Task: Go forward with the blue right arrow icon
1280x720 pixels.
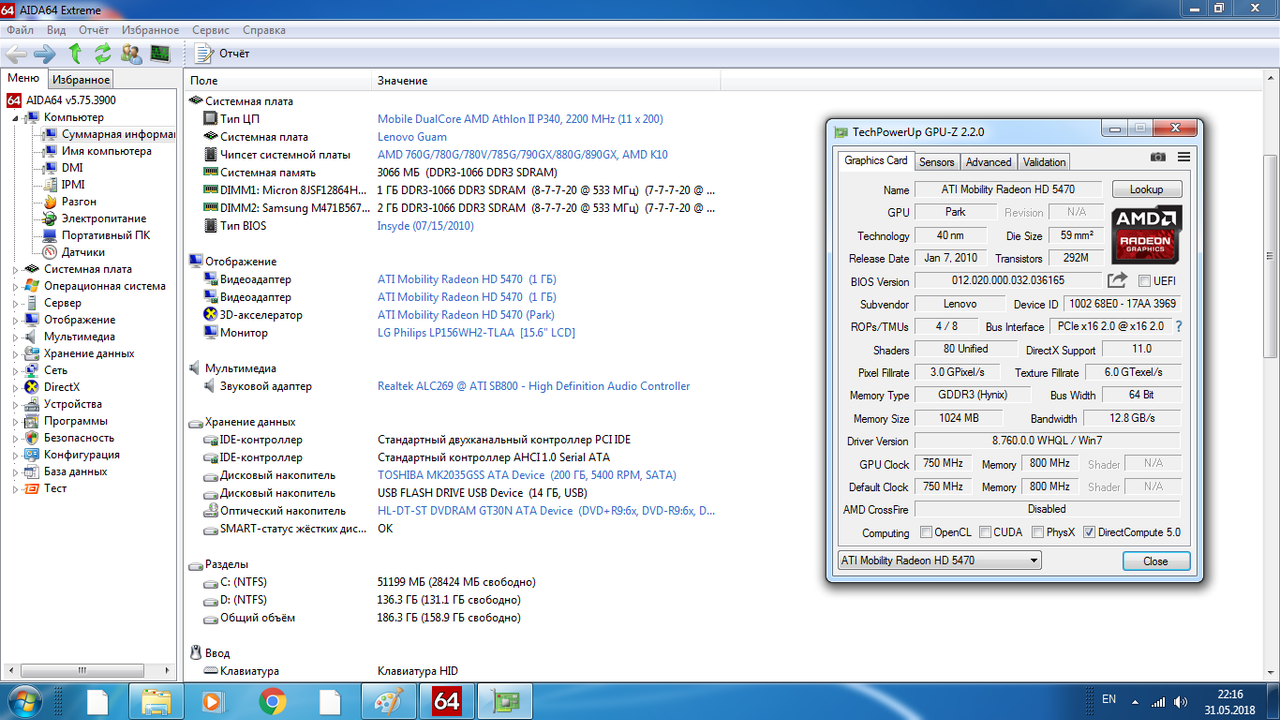Action: pos(45,53)
